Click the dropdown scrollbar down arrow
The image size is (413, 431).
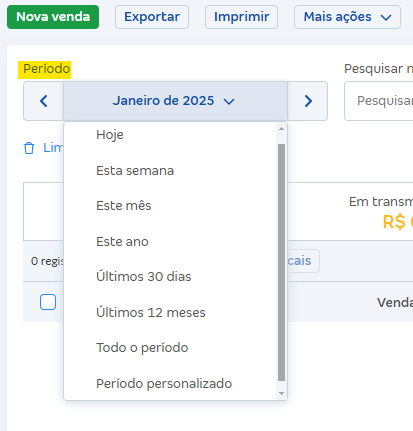click(x=281, y=394)
